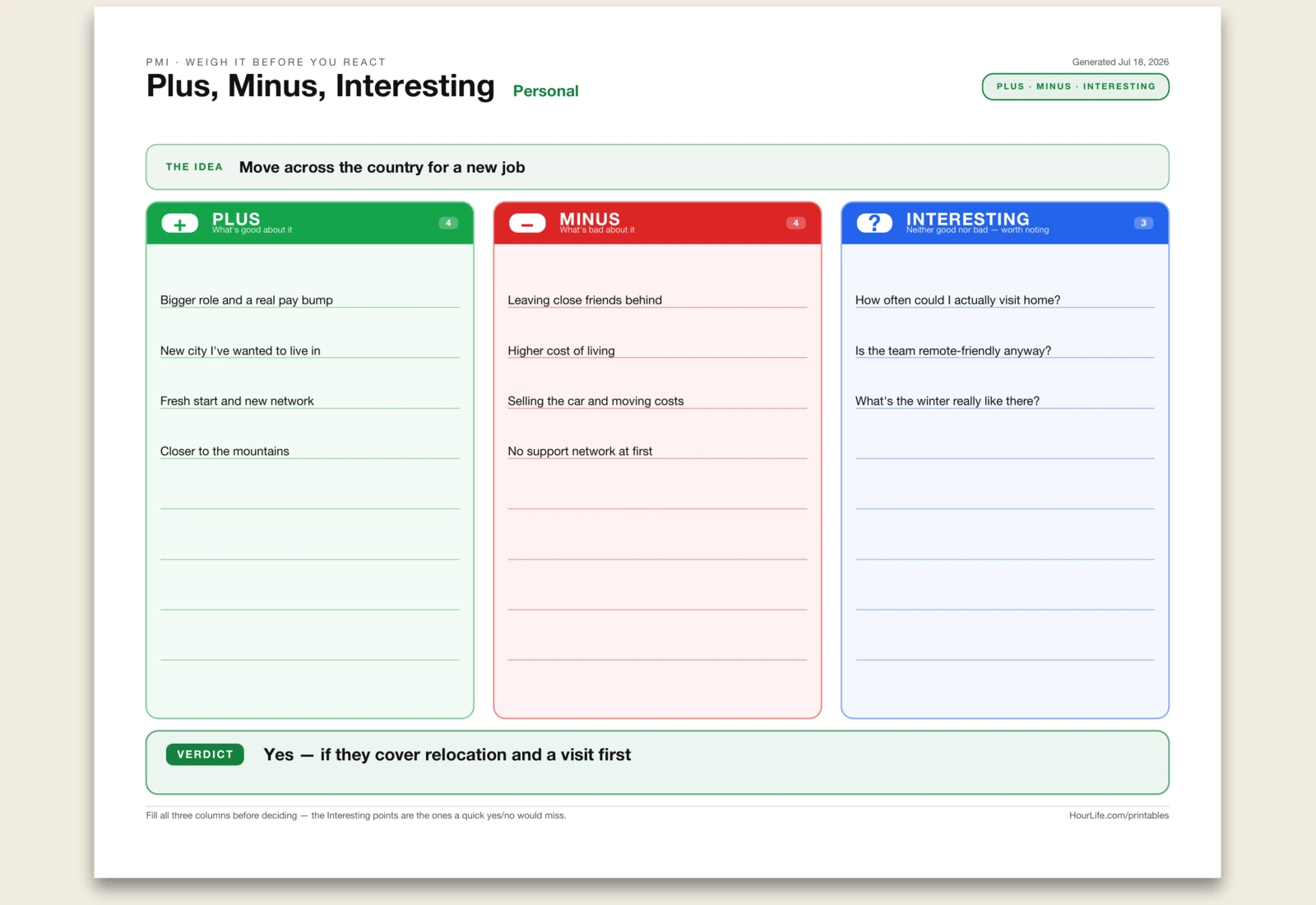Click 'Fresh start and new network'
Viewport: 1316px width, 905px height.
237,401
